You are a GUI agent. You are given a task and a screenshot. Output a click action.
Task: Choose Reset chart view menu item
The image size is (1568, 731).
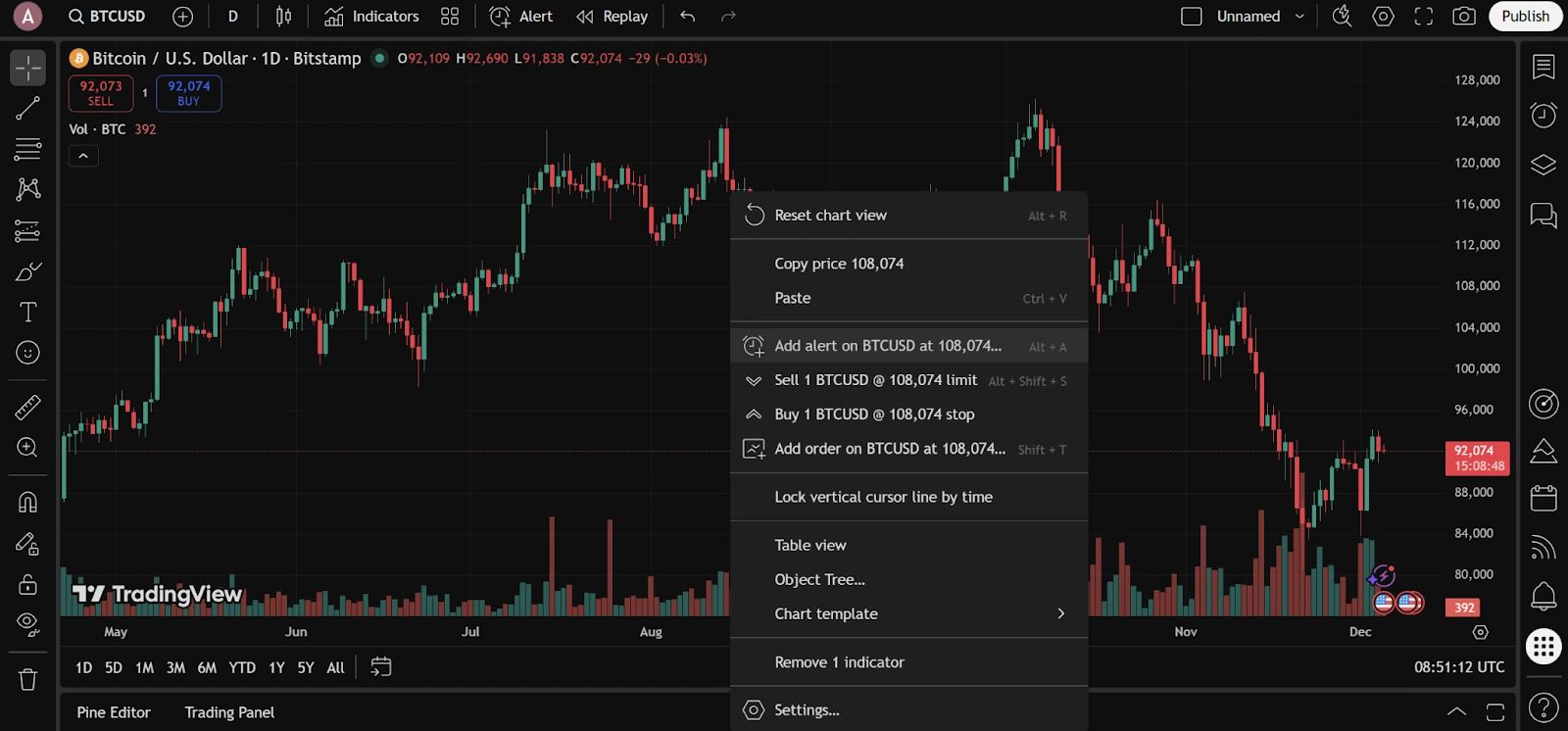tap(830, 216)
